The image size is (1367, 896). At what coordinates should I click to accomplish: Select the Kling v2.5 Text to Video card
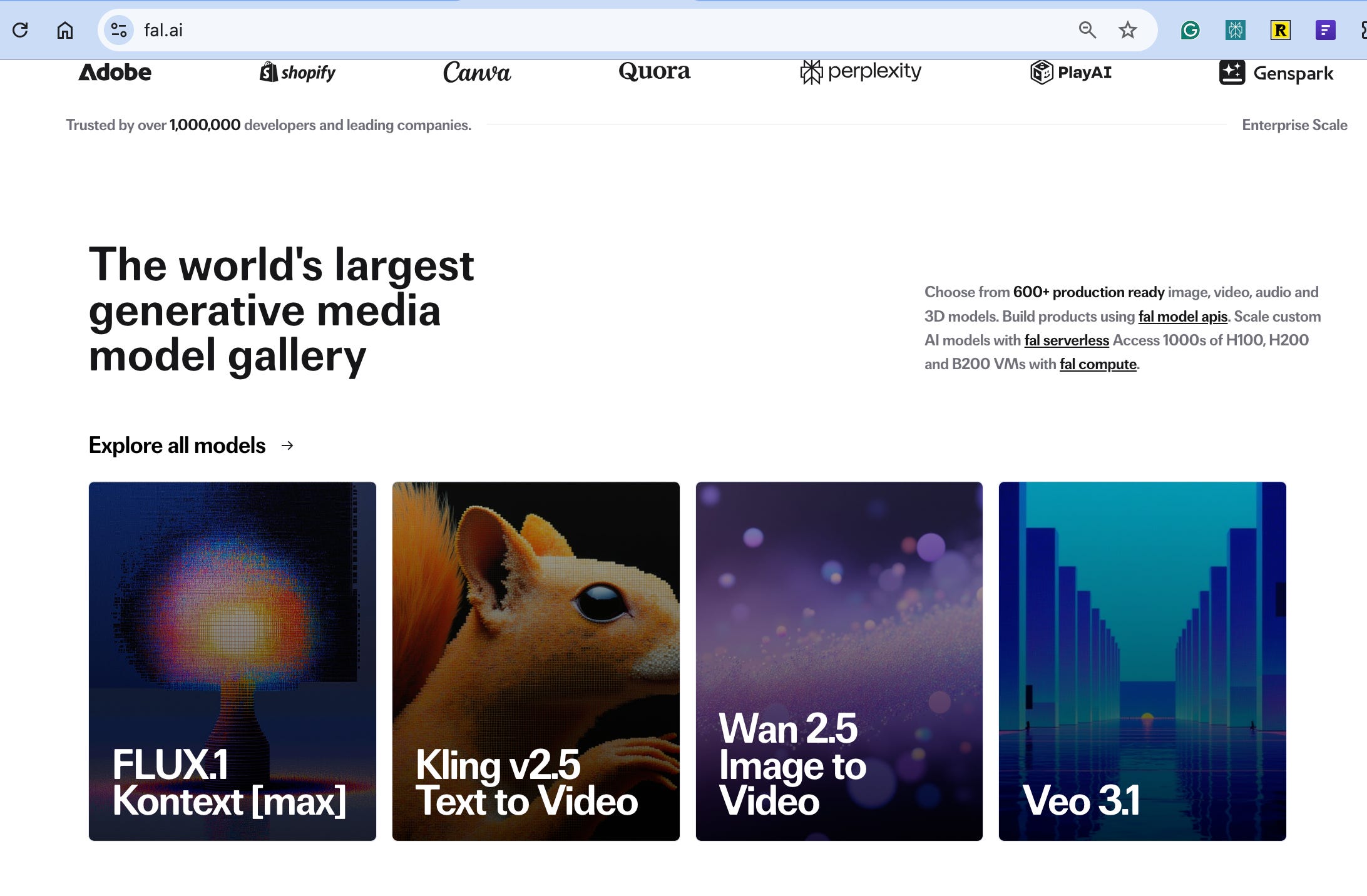click(x=536, y=661)
